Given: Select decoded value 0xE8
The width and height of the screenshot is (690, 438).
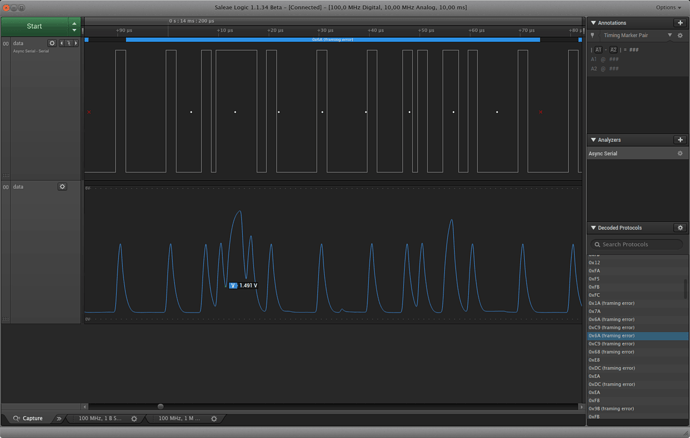Looking at the screenshot, I should point(594,360).
